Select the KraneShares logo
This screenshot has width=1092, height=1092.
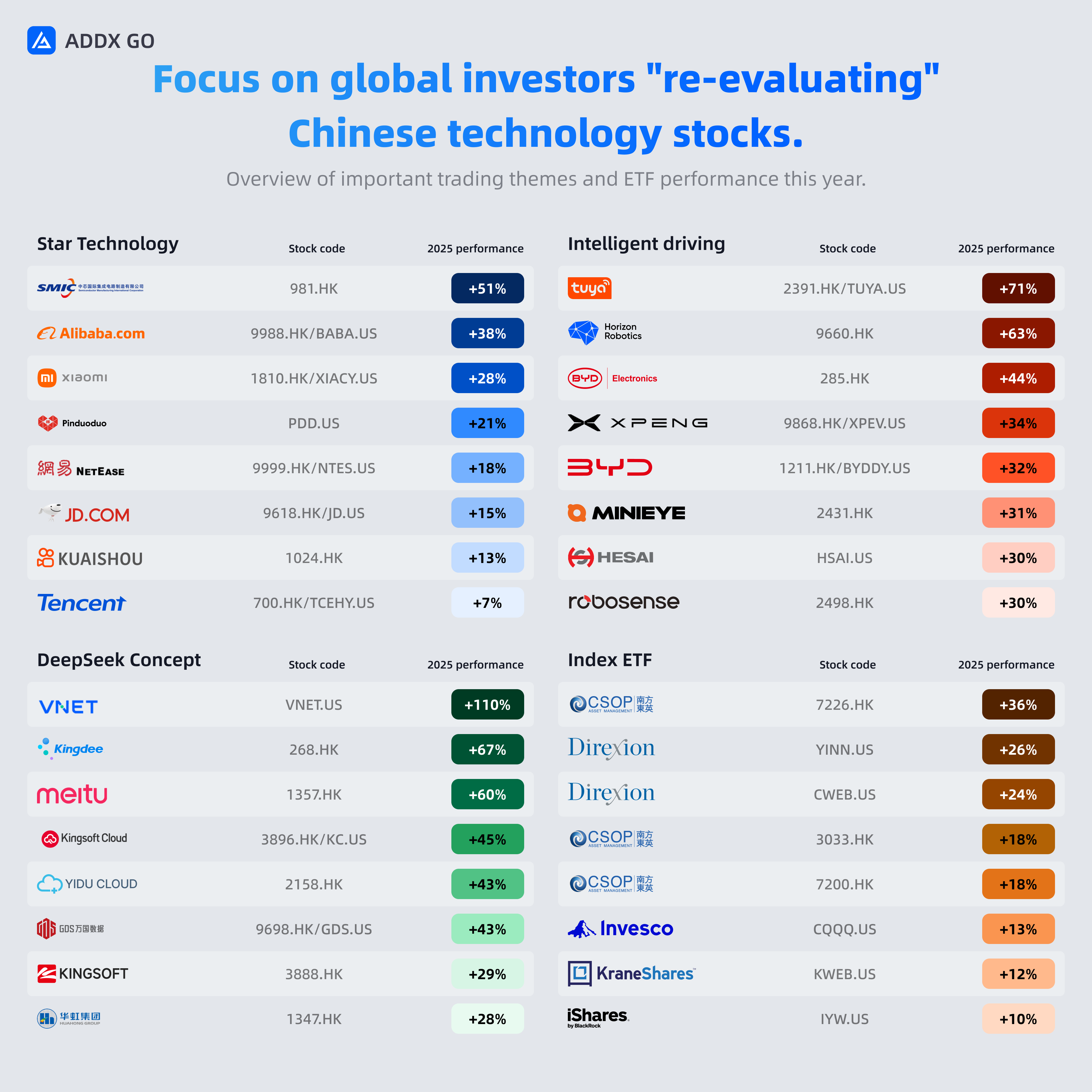pos(632,973)
